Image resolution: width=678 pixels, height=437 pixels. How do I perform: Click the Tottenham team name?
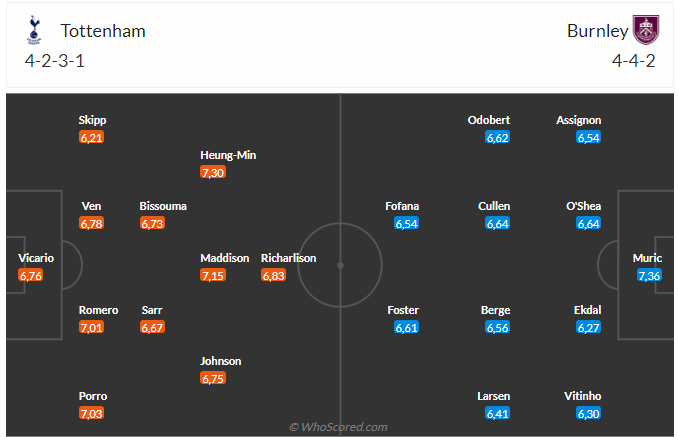tap(103, 31)
